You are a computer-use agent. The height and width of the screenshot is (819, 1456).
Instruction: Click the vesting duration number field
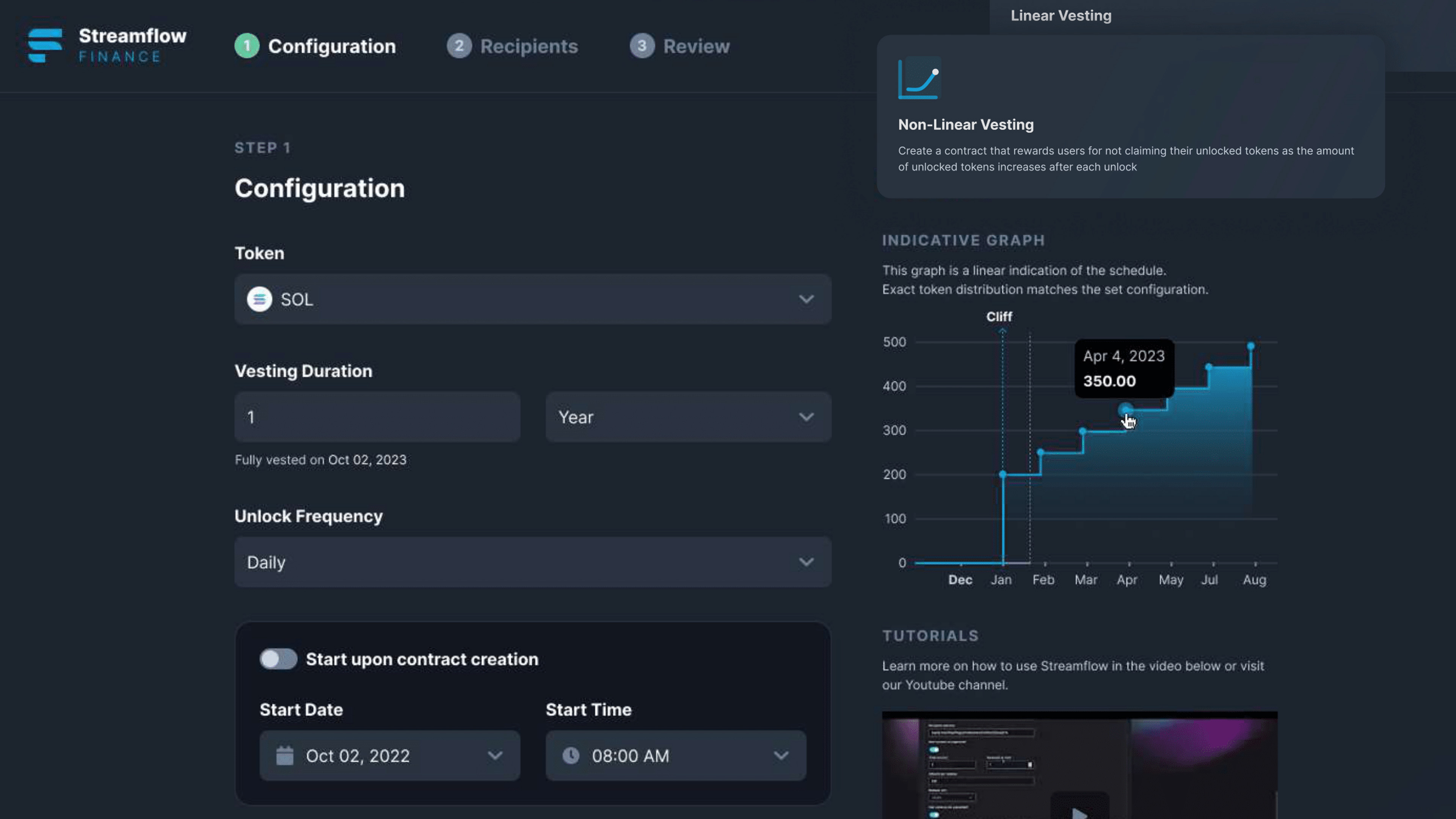point(377,417)
